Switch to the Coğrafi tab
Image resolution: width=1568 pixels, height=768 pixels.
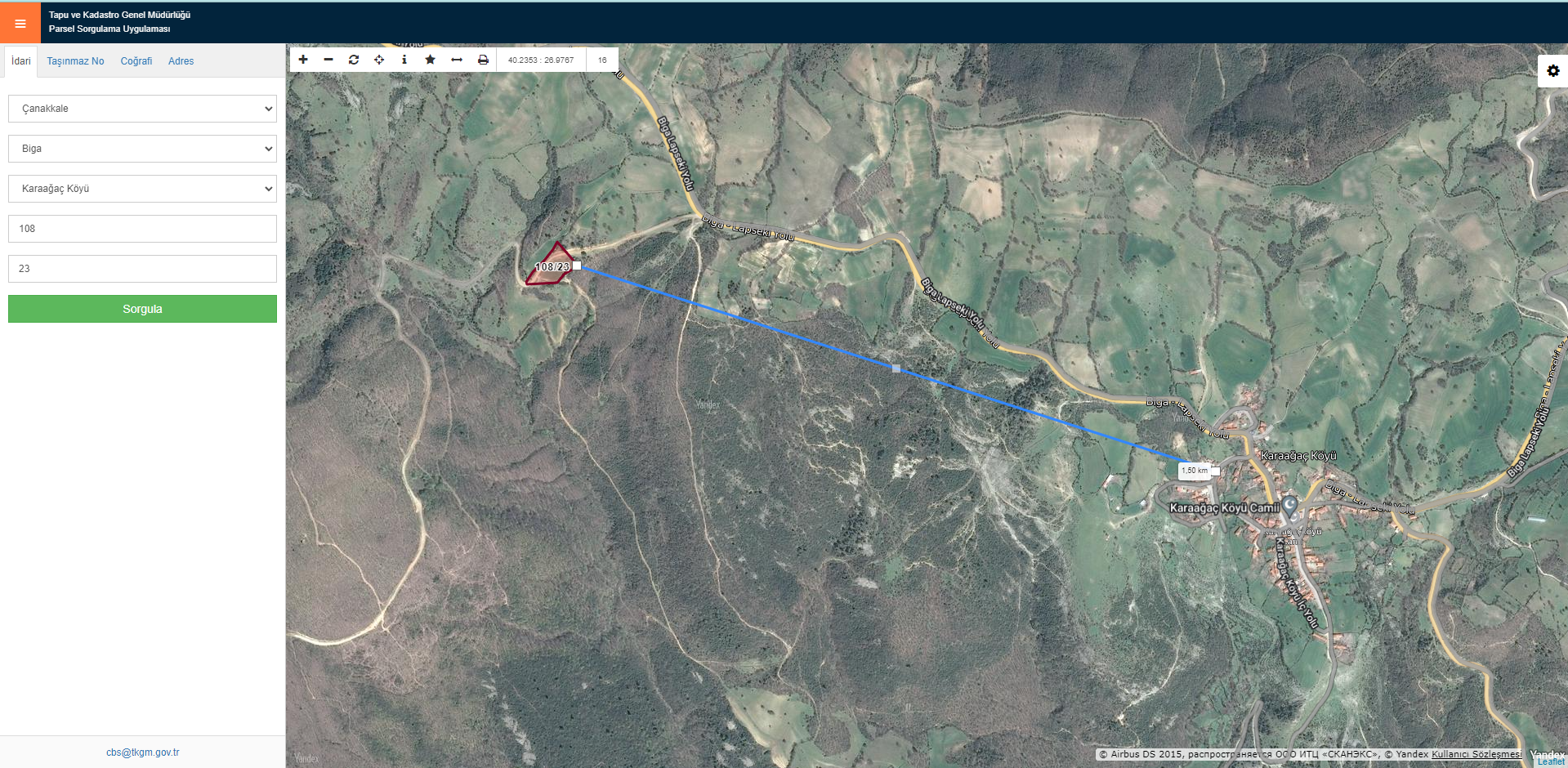point(136,61)
